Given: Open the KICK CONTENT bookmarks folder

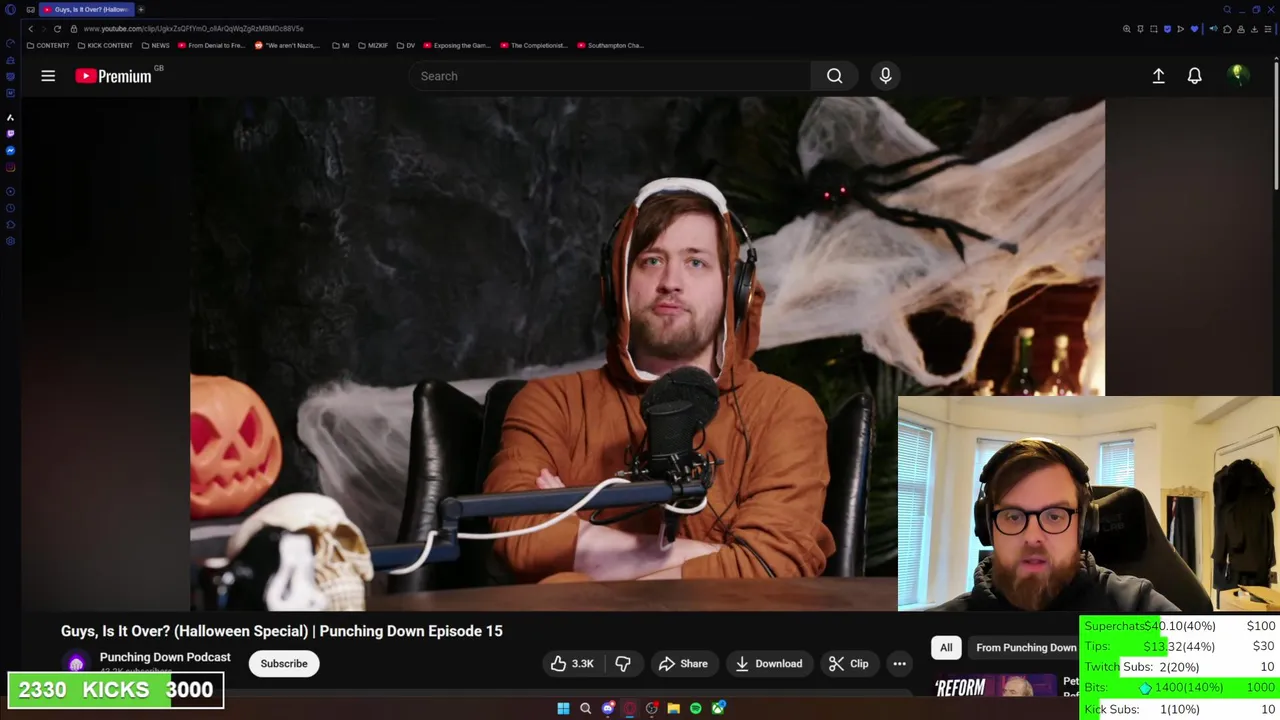Looking at the screenshot, I should click(105, 45).
